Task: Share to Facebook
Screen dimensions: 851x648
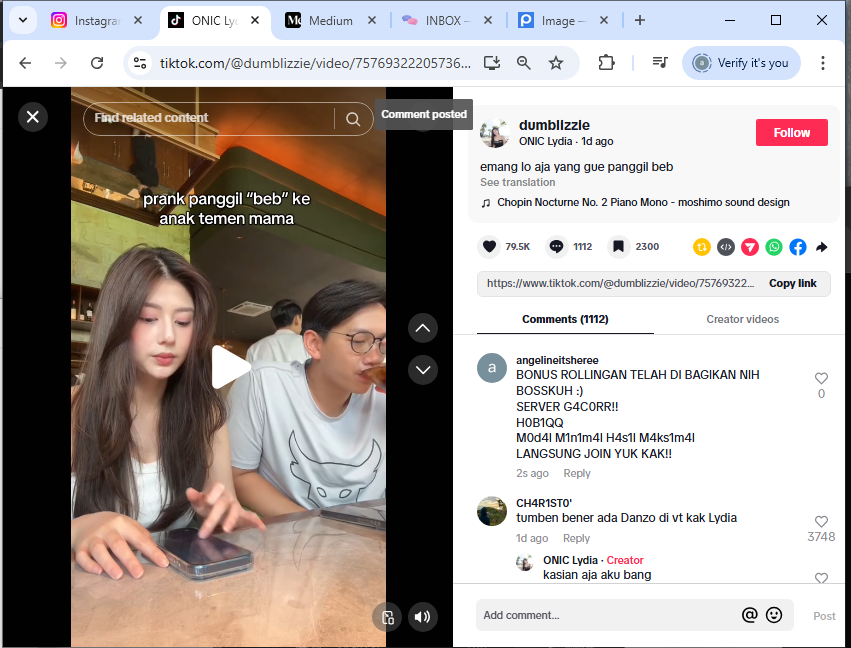Action: pyautogui.click(x=798, y=247)
